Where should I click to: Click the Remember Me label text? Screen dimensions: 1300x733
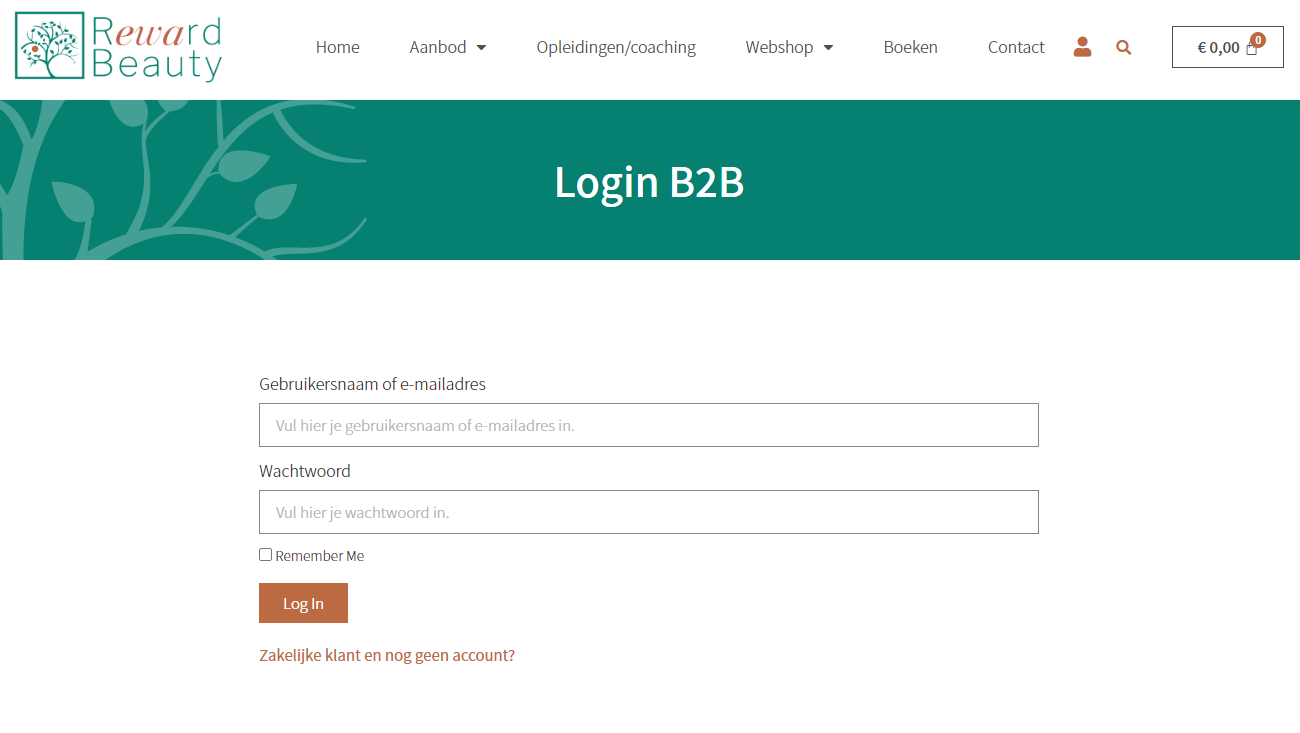(320, 556)
